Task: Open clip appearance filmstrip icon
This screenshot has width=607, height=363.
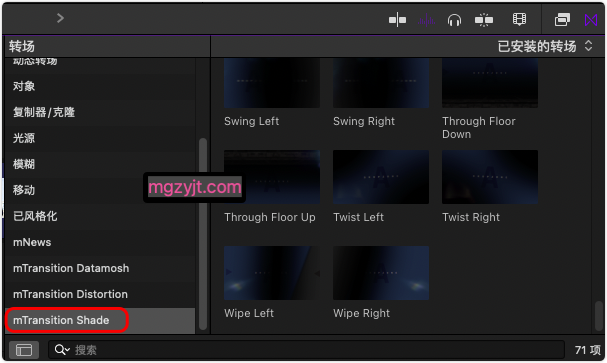Action: tap(519, 19)
